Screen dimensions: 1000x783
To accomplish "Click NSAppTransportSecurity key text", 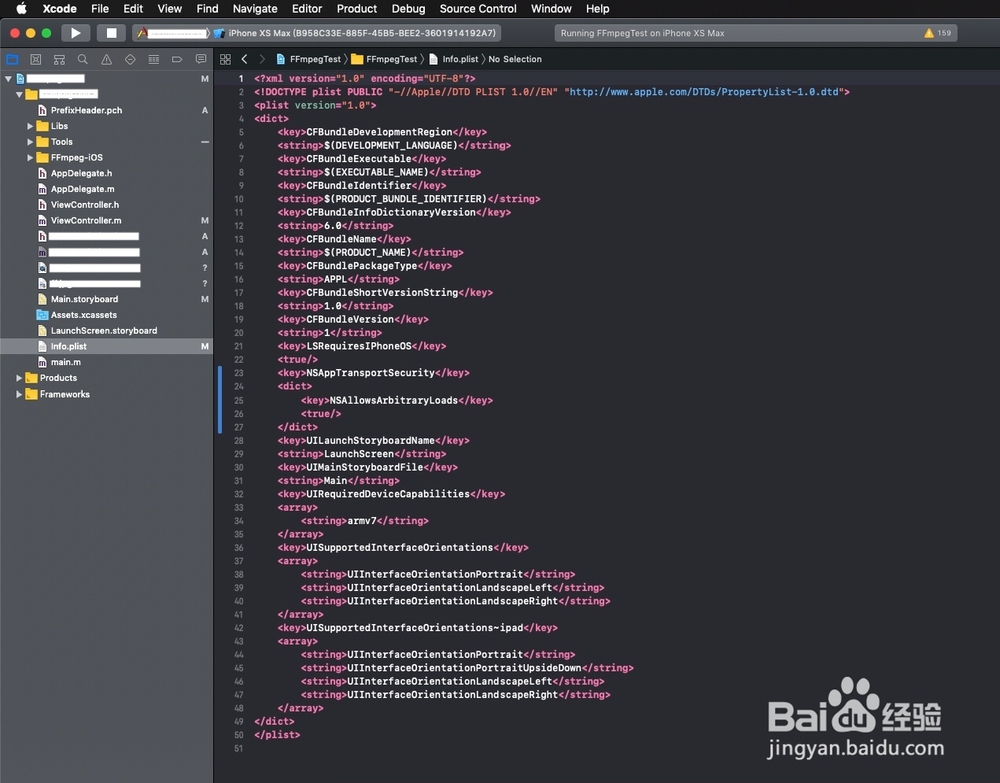I will pos(371,373).
